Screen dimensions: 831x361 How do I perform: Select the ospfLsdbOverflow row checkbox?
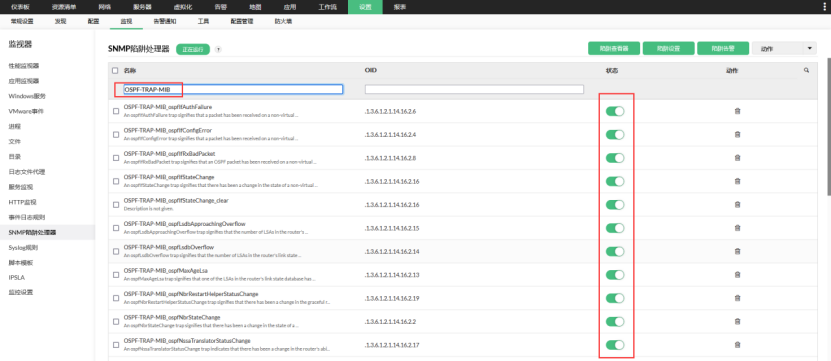tap(116, 251)
